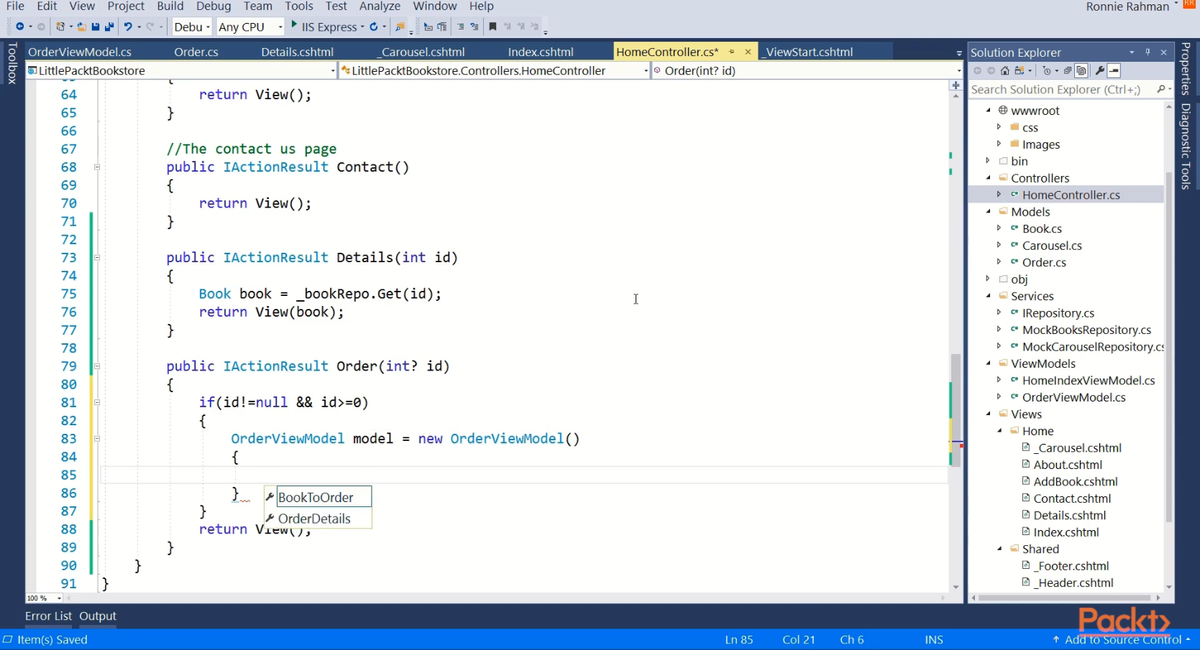Toggle Show All Files in Solution Explorer

point(1081,71)
